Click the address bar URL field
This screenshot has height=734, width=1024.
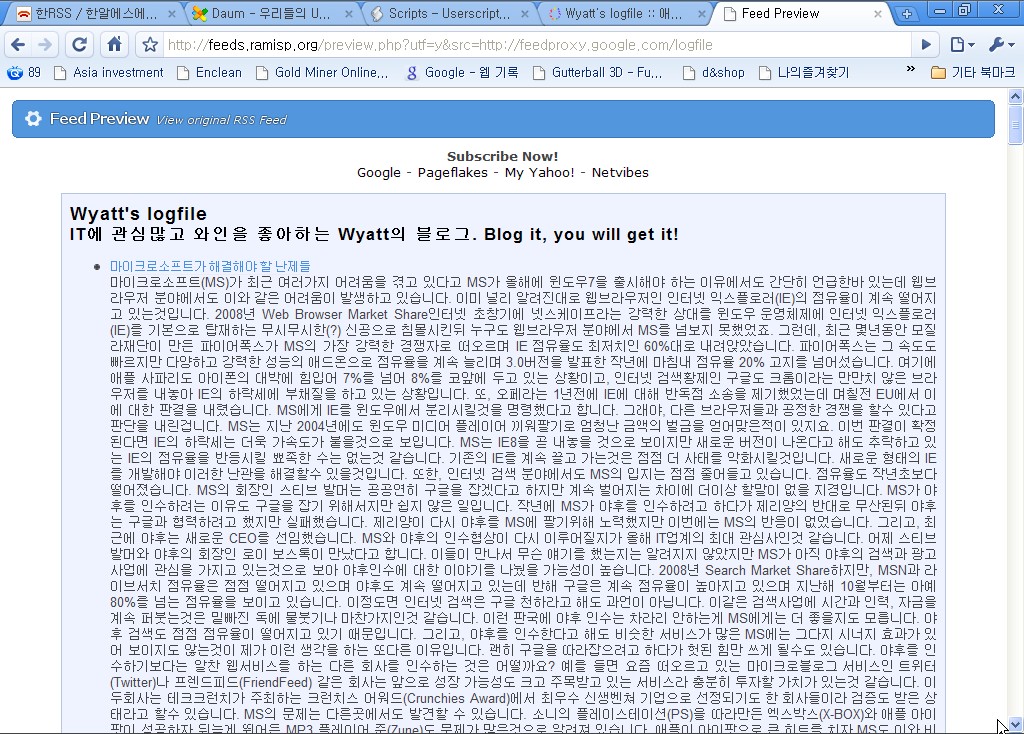pos(536,44)
